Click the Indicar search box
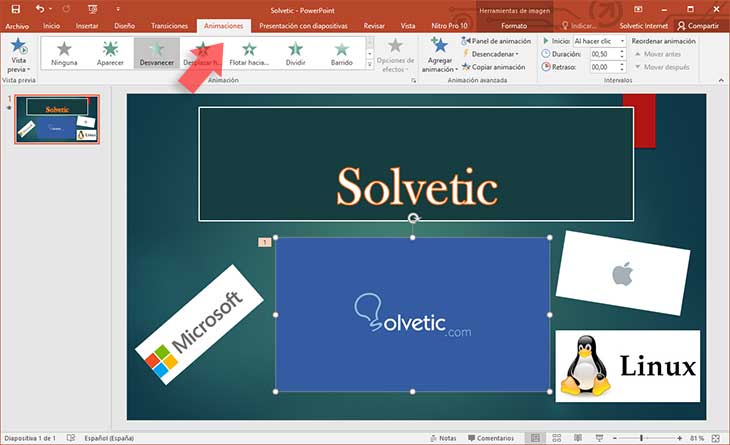Image resolution: width=730 pixels, height=445 pixels. [580, 26]
